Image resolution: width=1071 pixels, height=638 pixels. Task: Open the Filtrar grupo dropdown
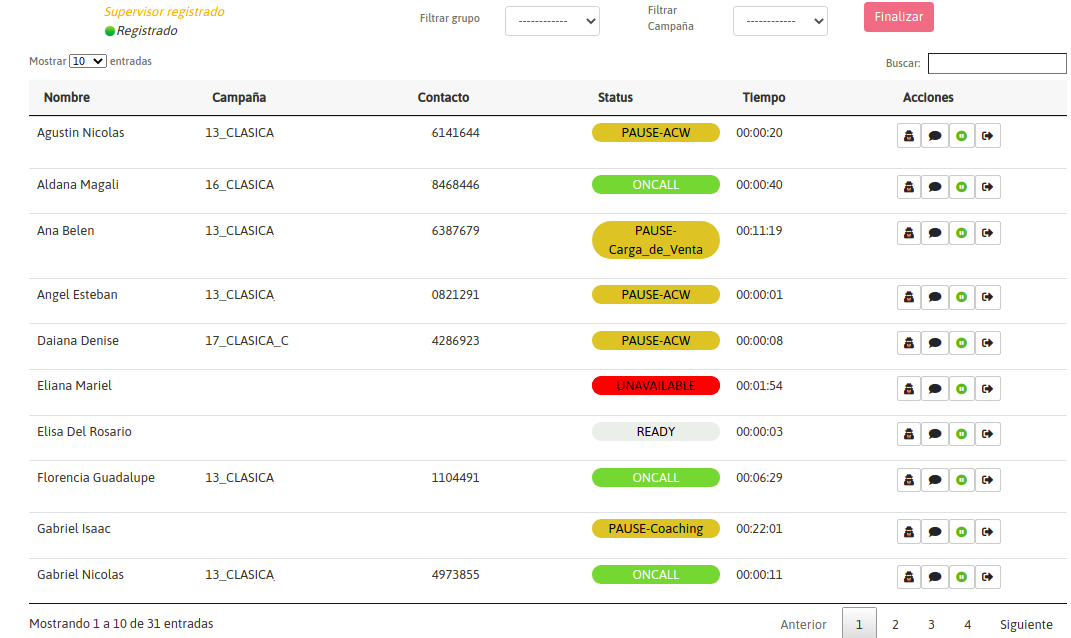pos(552,21)
